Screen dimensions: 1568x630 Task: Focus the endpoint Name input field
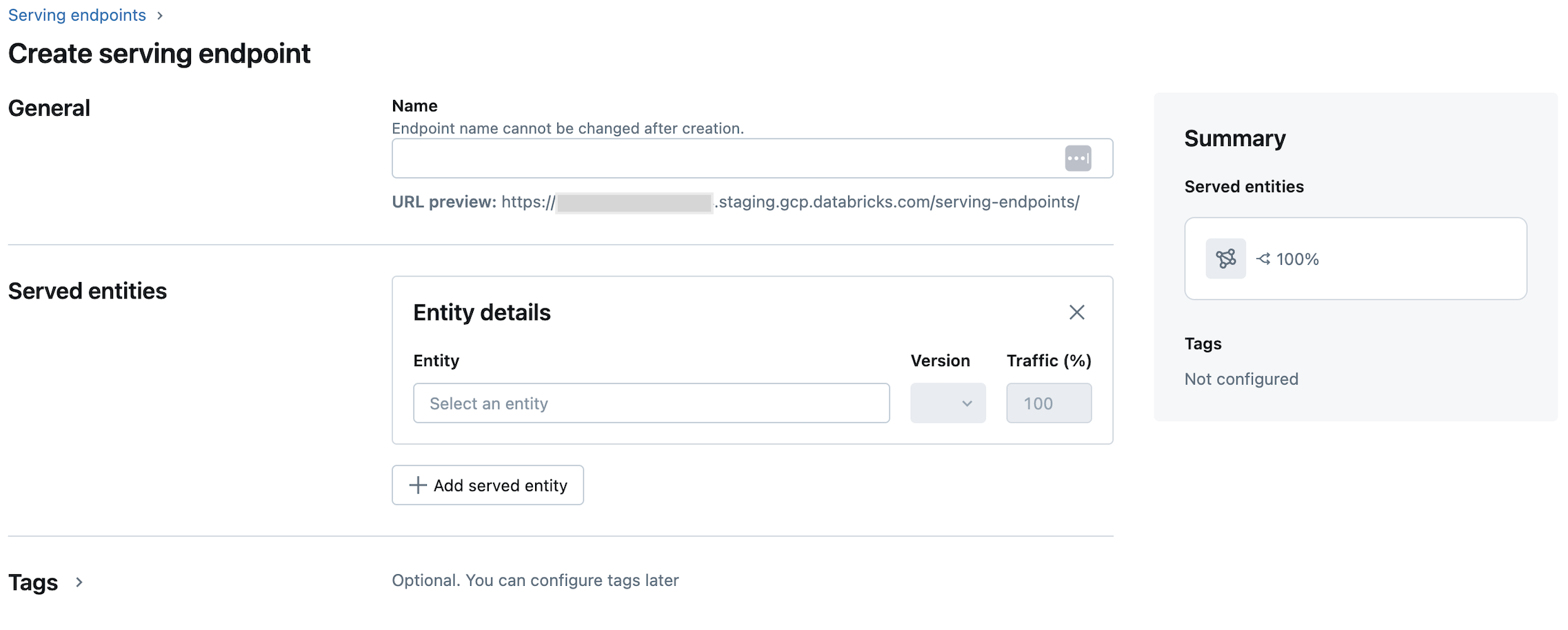point(724,159)
